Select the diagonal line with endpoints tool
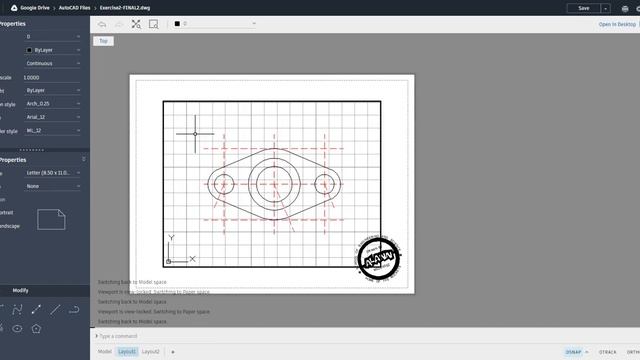640x360 pixels. pyautogui.click(x=36, y=310)
